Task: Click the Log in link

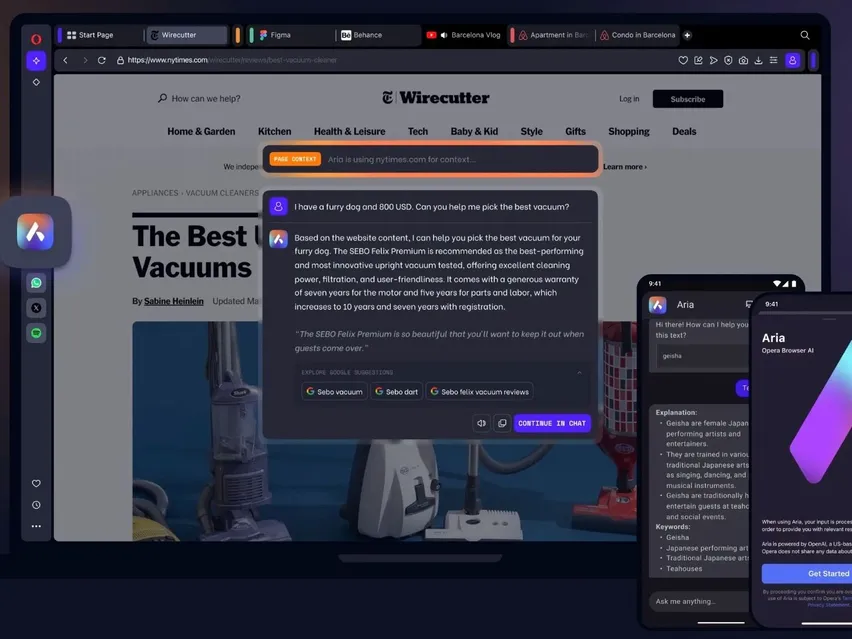Action: (x=629, y=99)
